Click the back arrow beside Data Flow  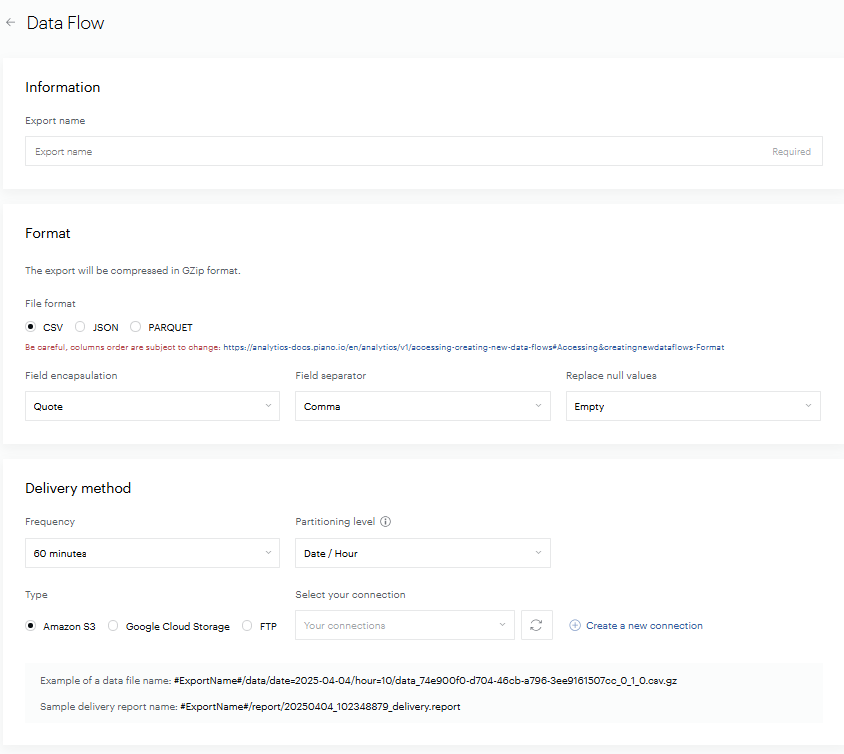(11, 22)
